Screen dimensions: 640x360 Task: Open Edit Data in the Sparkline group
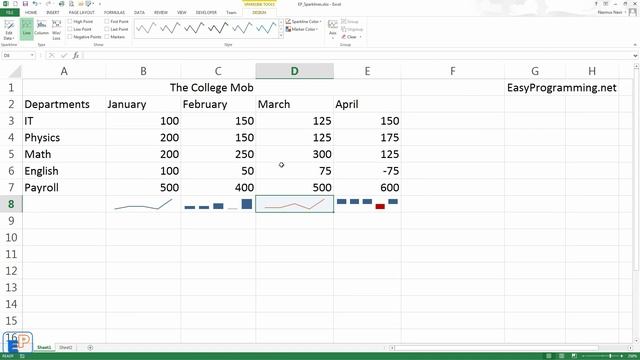[x=9, y=29]
